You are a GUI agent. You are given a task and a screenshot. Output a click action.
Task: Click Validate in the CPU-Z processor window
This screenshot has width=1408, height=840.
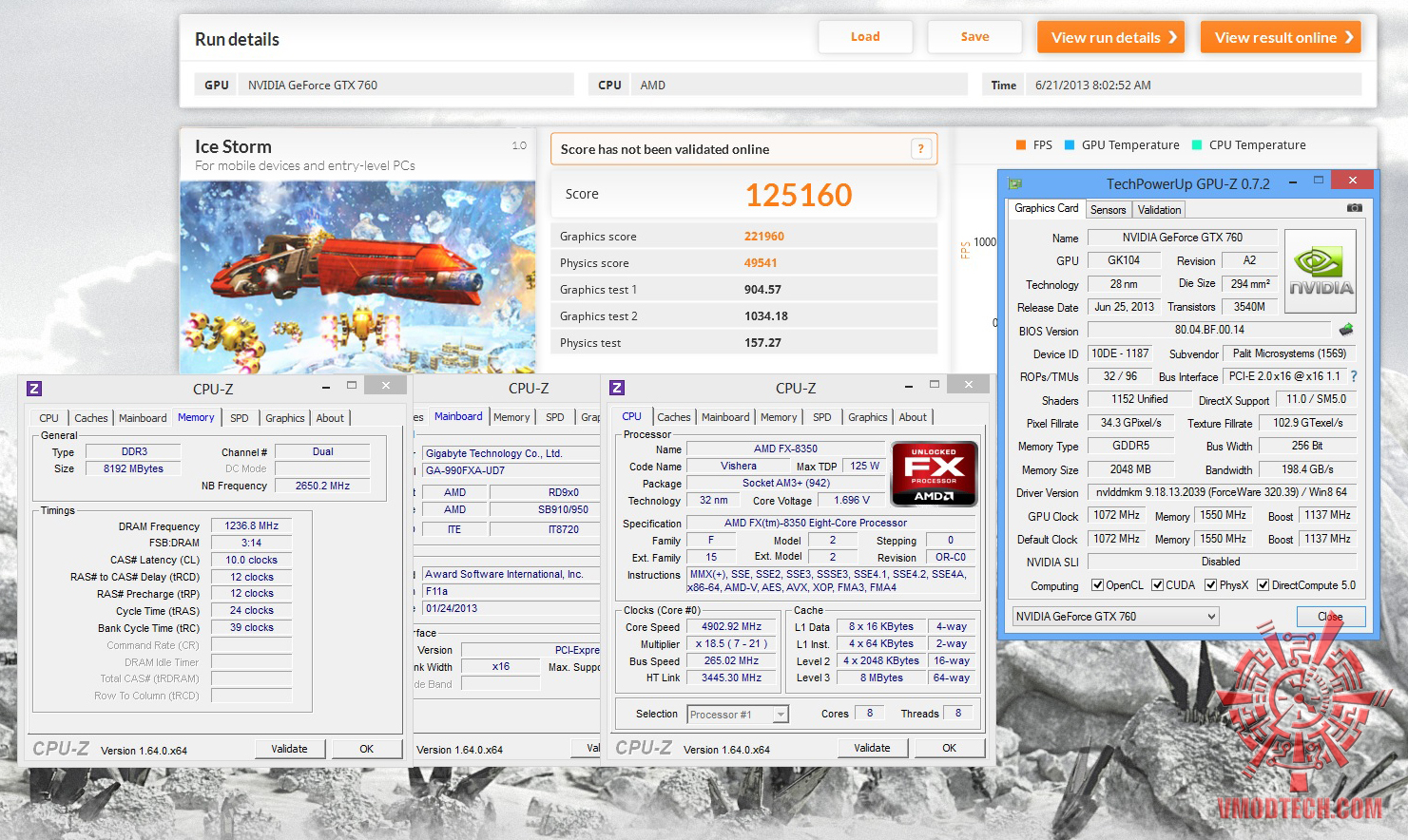(872, 748)
